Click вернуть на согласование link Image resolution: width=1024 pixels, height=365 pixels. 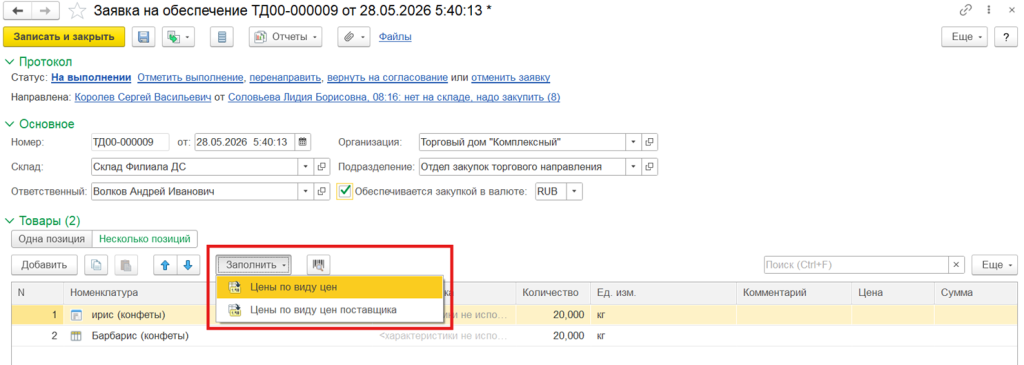pyautogui.click(x=387, y=78)
